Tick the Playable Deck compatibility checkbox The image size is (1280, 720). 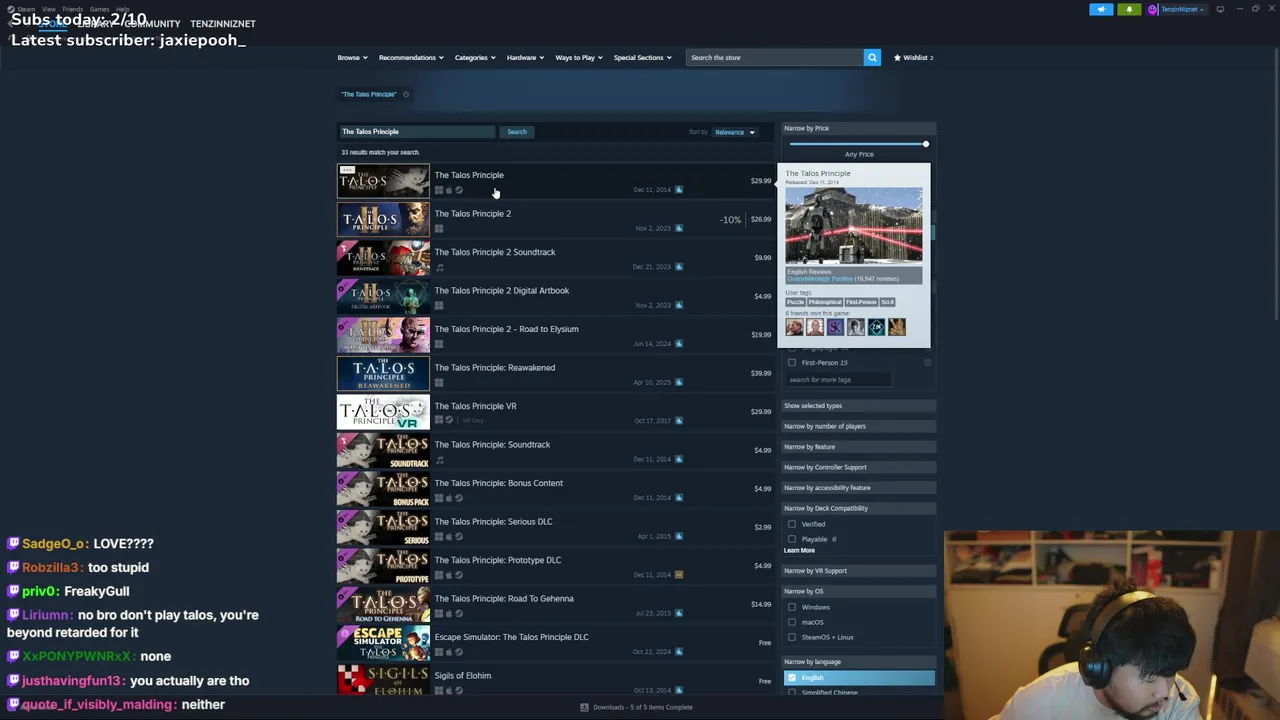pyautogui.click(x=792, y=539)
